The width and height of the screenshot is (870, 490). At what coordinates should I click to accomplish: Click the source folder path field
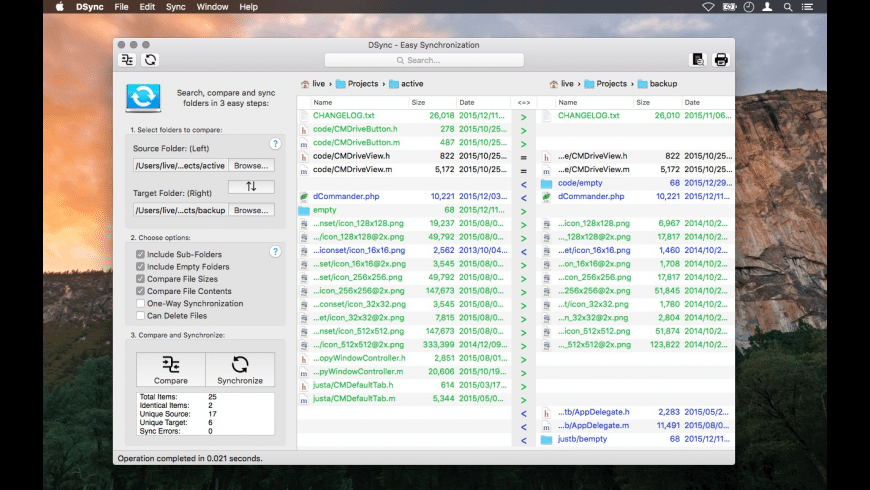[x=180, y=165]
